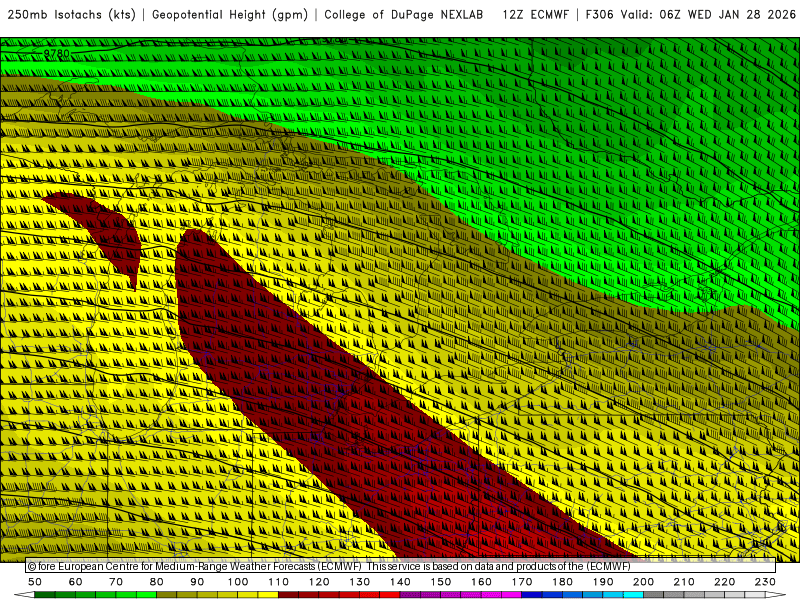Image resolution: width=800 pixels, height=600 pixels.
Task: Click the '250mb Isotachs (kts)' title text
Action: tap(71, 15)
